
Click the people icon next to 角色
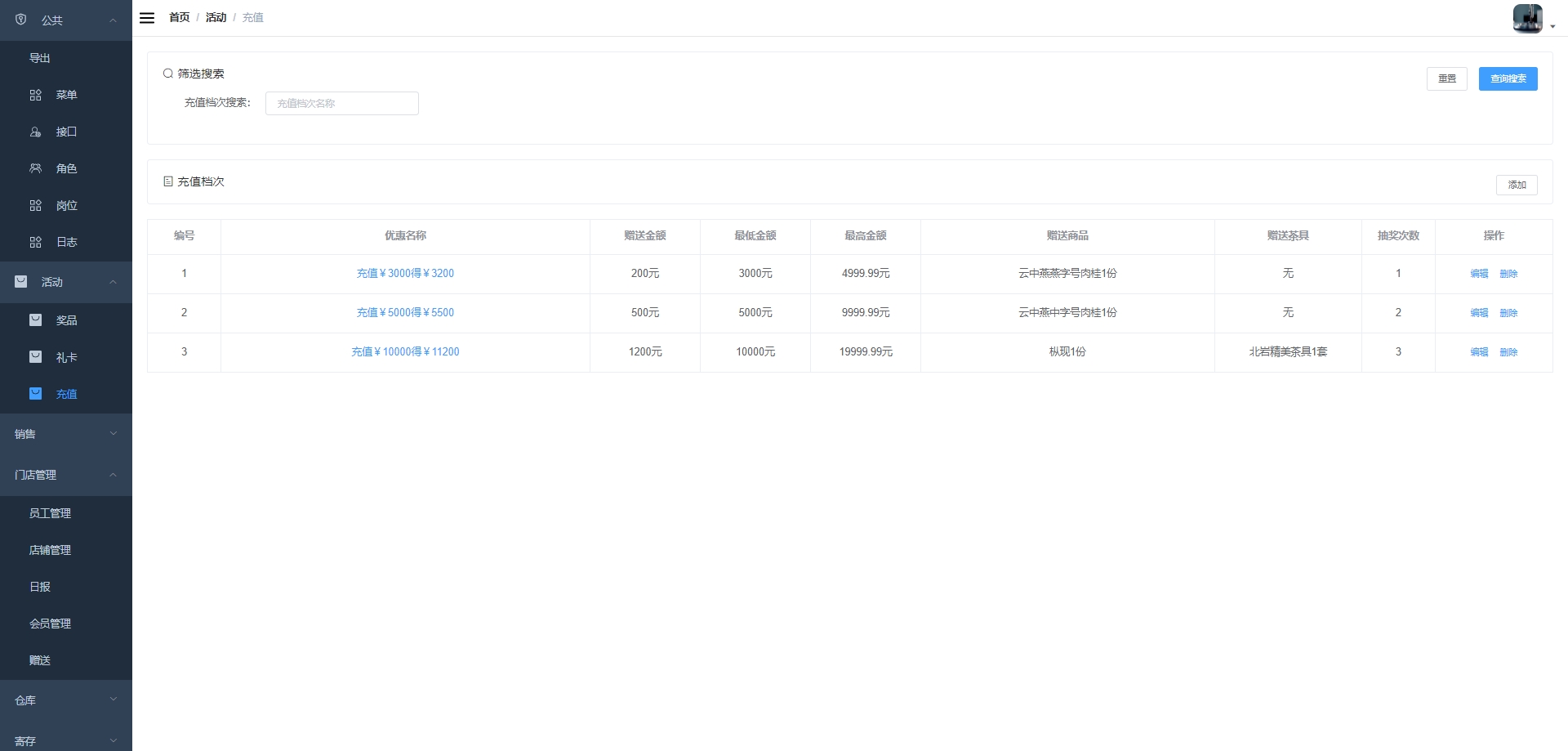pos(35,168)
